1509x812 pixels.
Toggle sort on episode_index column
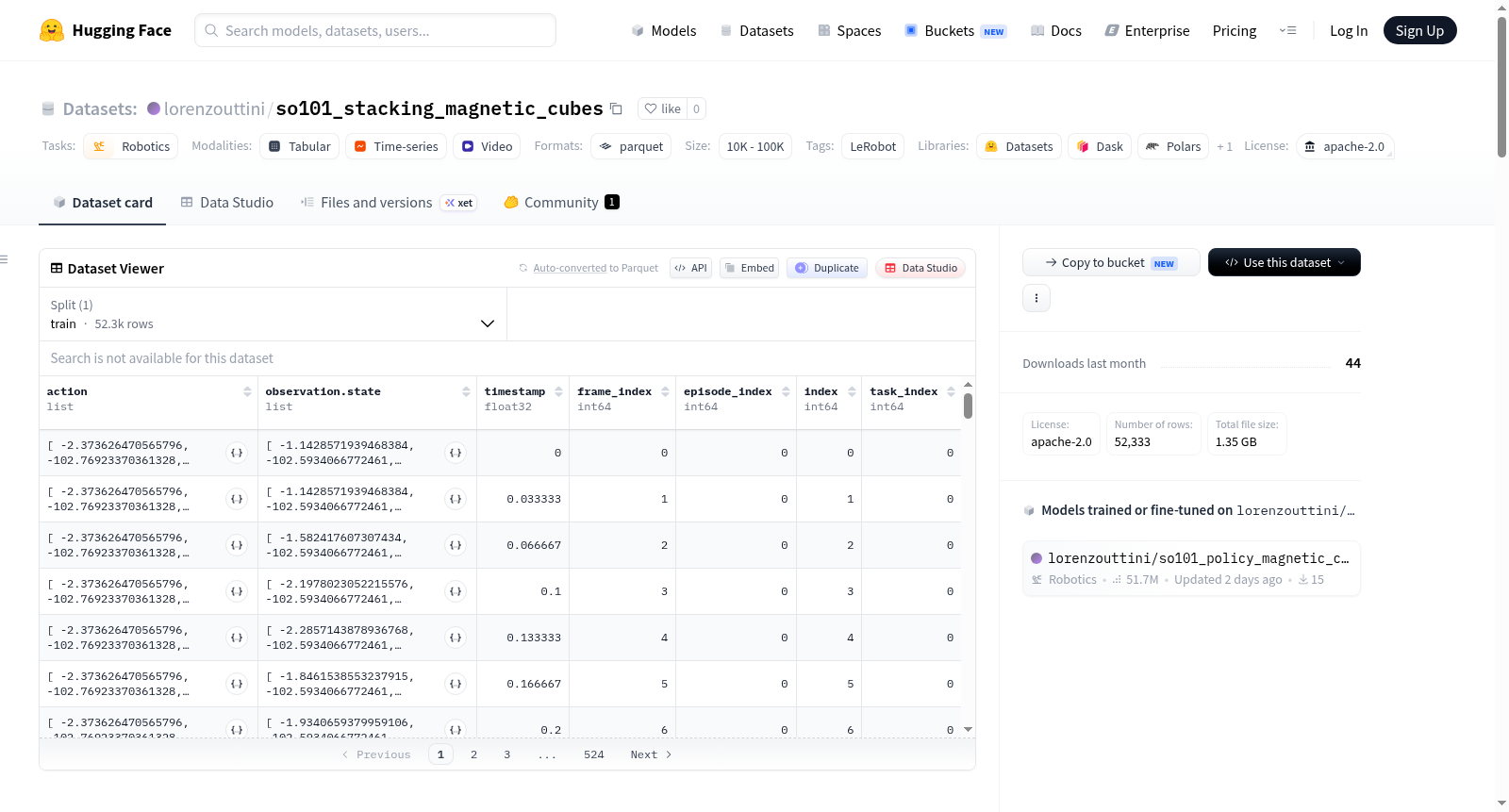(x=786, y=391)
